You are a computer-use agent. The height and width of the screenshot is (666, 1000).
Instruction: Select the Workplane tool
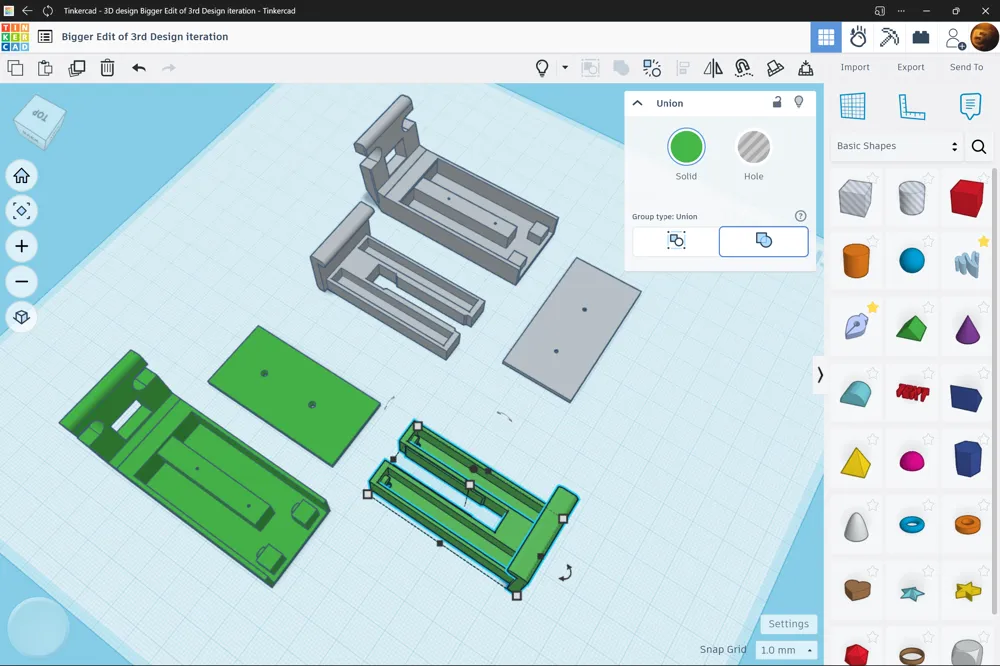pos(853,106)
